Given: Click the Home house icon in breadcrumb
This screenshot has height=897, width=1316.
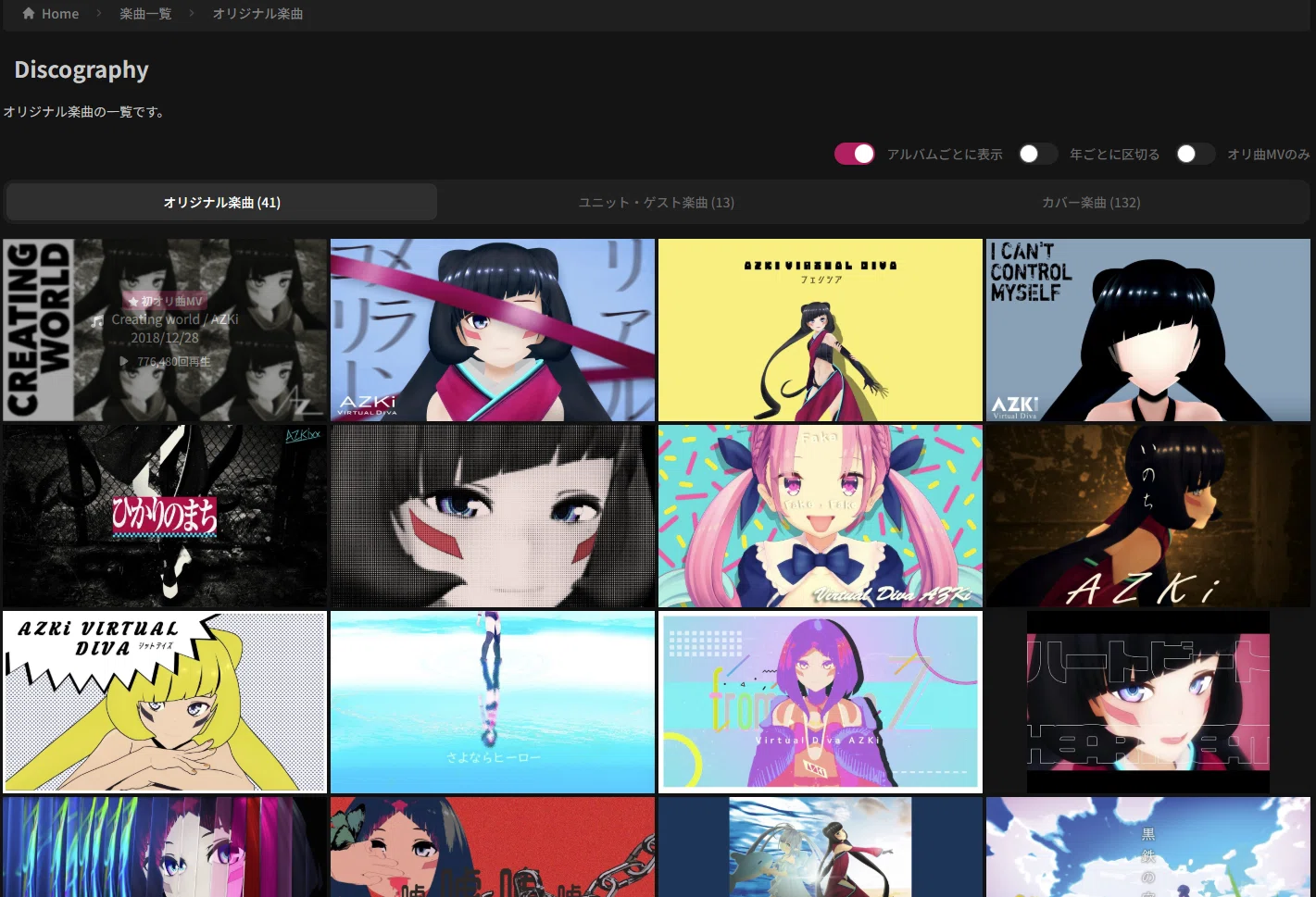Looking at the screenshot, I should [29, 14].
